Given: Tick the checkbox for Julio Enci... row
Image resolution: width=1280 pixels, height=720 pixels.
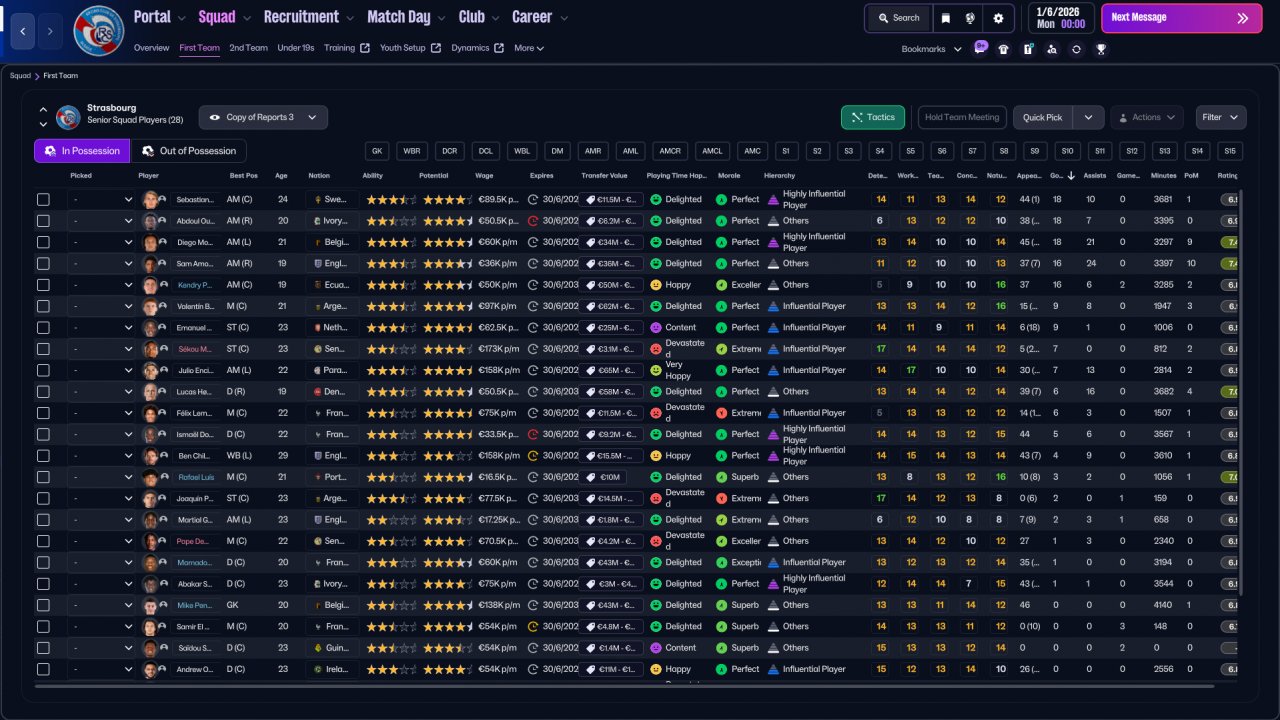Looking at the screenshot, I should 43,370.
